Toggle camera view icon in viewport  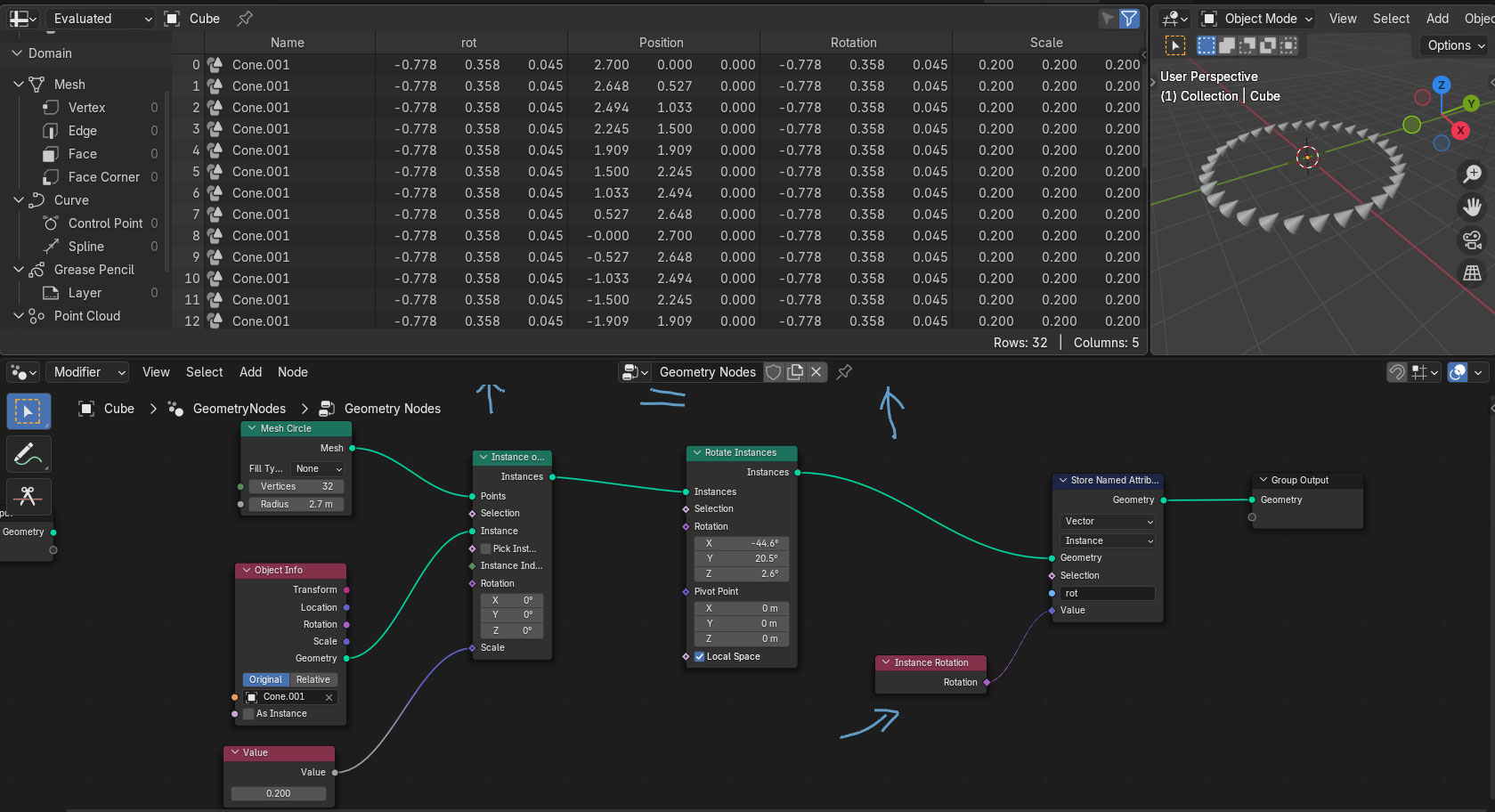1473,240
